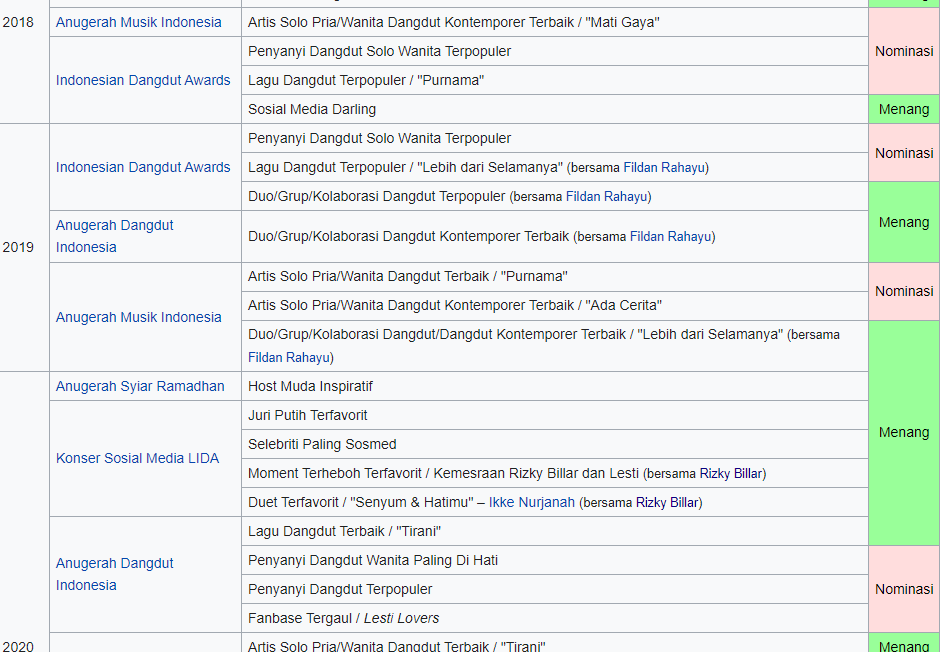942x652 pixels.
Task: Open Fildan Rahayu link on wrapped second line
Action: coord(288,358)
